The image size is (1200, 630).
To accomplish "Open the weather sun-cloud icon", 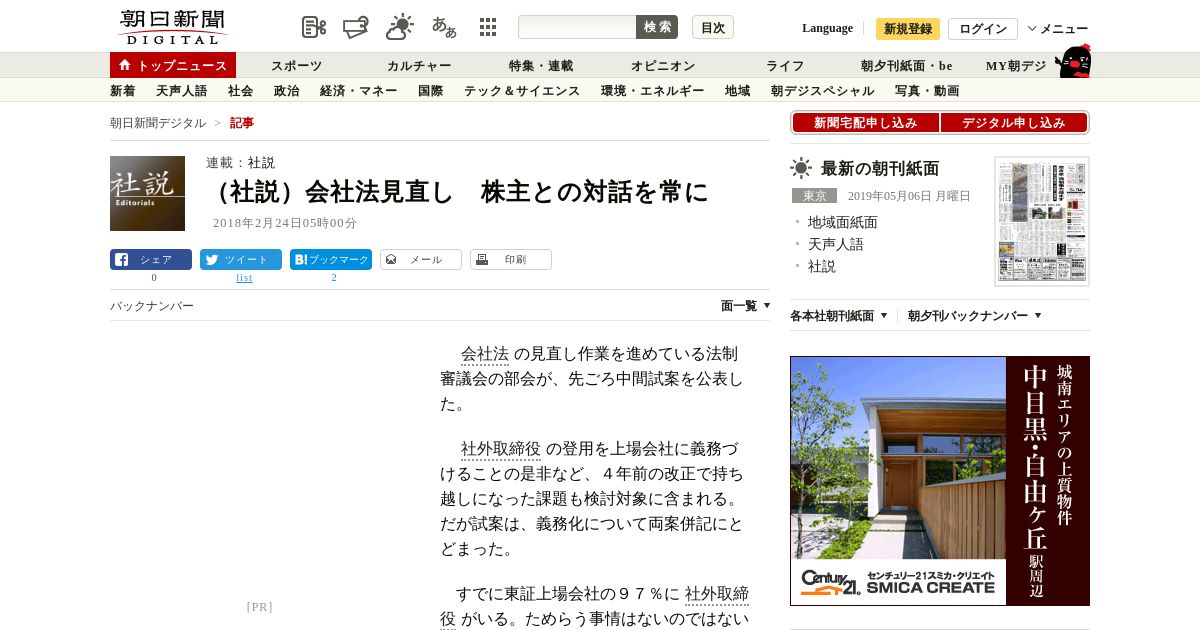I will 400,27.
